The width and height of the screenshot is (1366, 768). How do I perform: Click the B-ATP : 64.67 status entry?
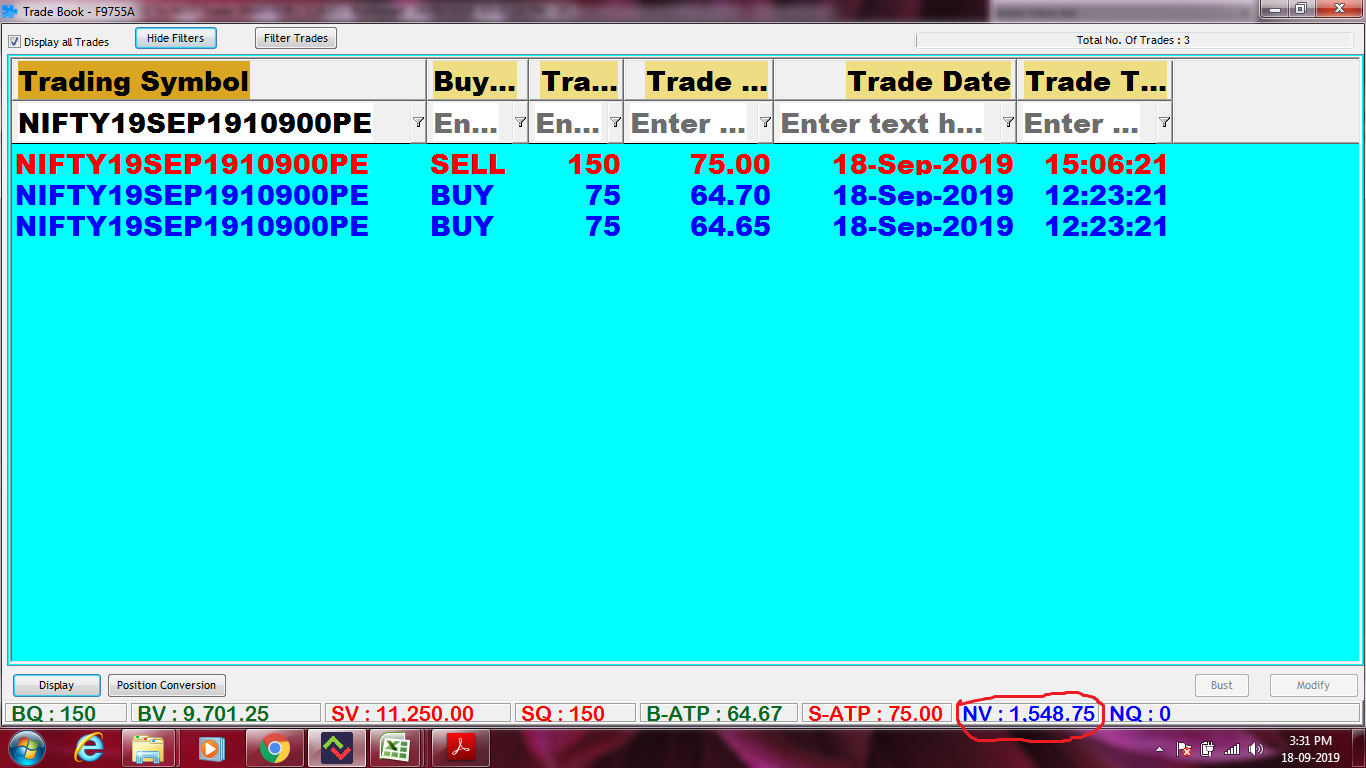coord(719,713)
